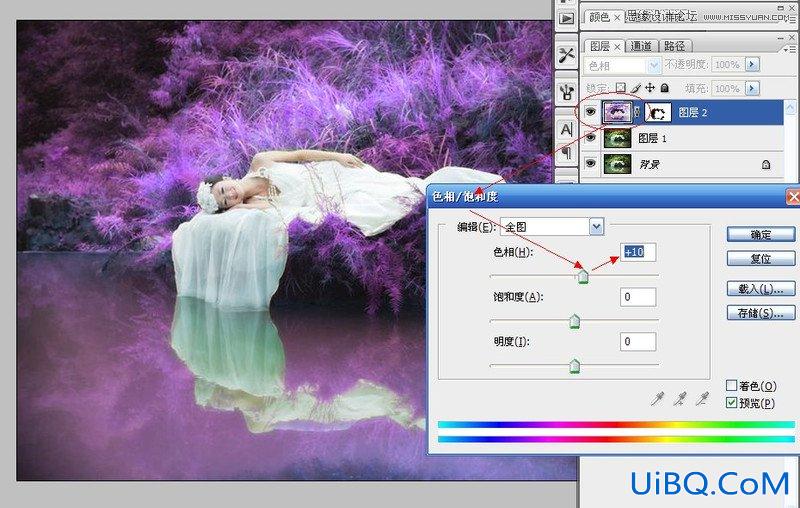Screen dimensions: 800x508
Task: Minimize the Layers panel group
Action: click(781, 37)
